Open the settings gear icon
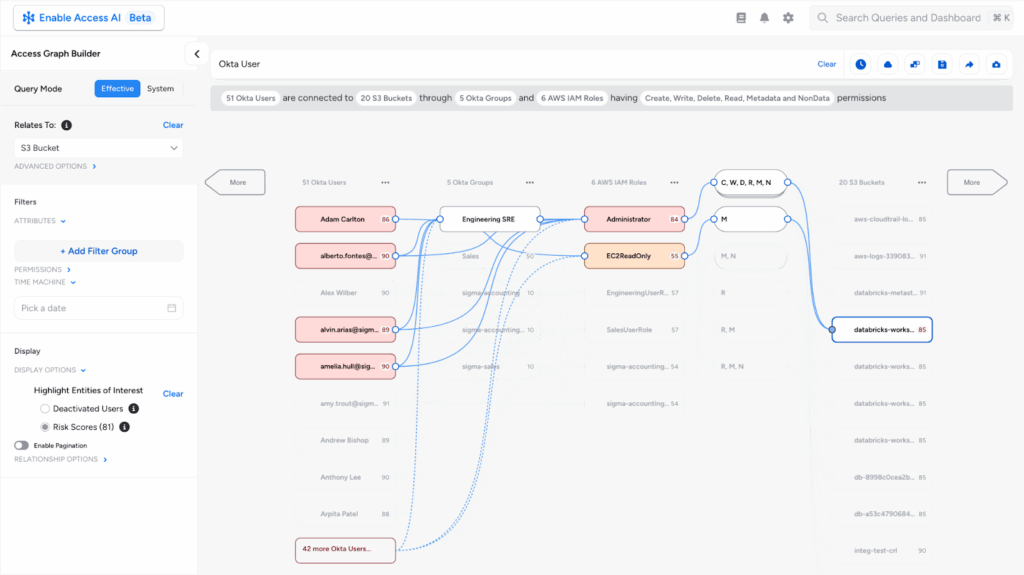The image size is (1024, 575). pos(788,18)
